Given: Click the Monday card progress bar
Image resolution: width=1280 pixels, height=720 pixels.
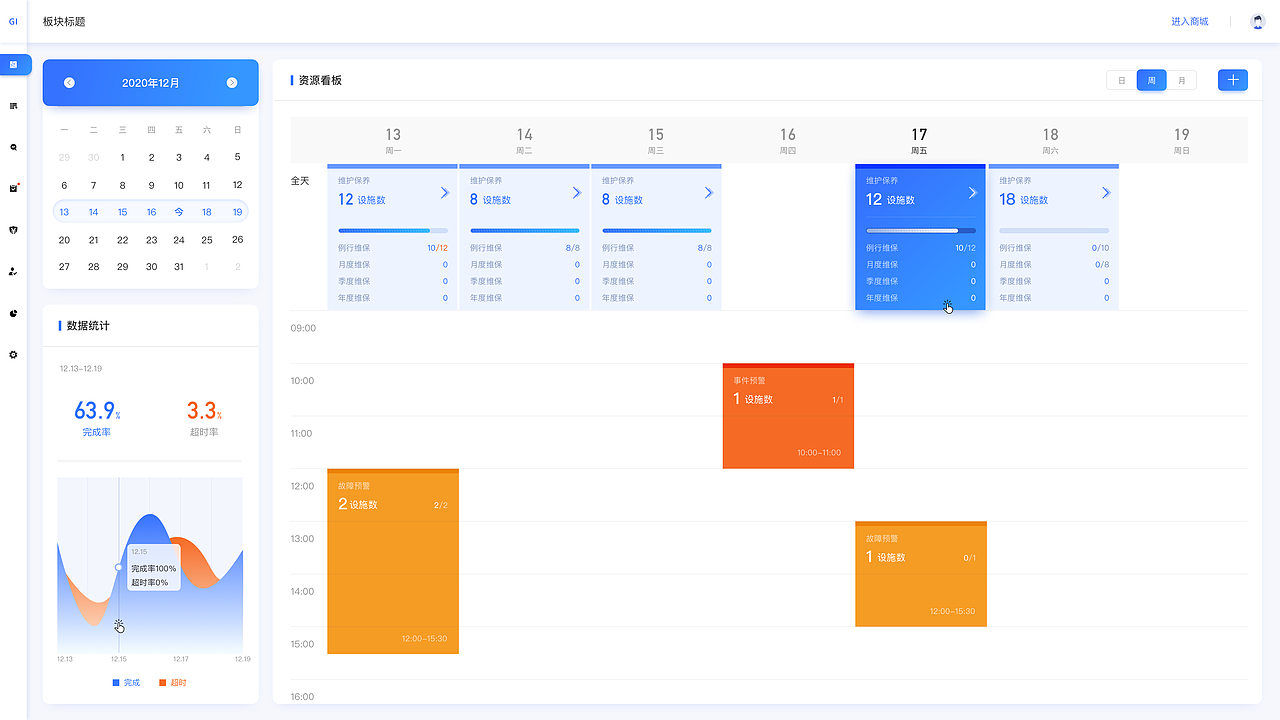Looking at the screenshot, I should click(393, 230).
